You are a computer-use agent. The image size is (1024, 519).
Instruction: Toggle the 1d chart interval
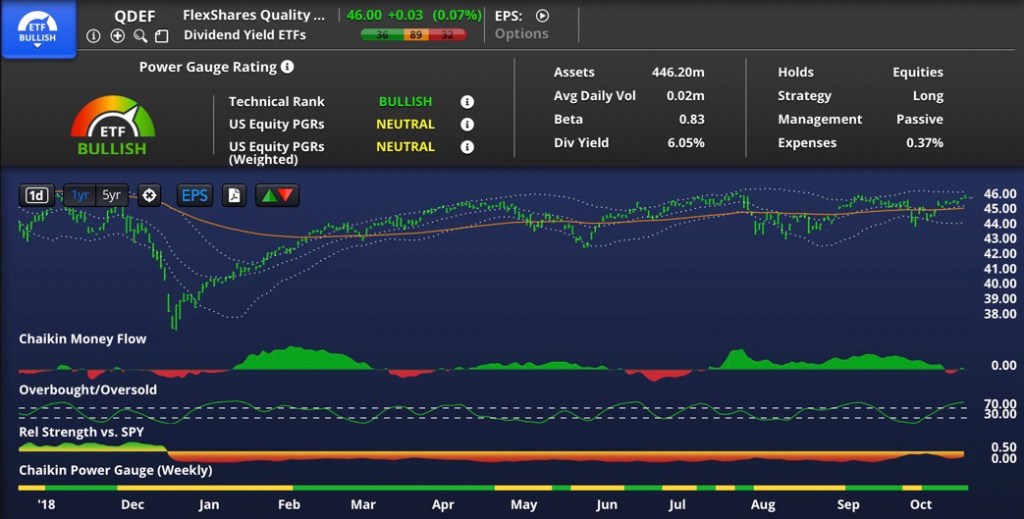(x=36, y=195)
